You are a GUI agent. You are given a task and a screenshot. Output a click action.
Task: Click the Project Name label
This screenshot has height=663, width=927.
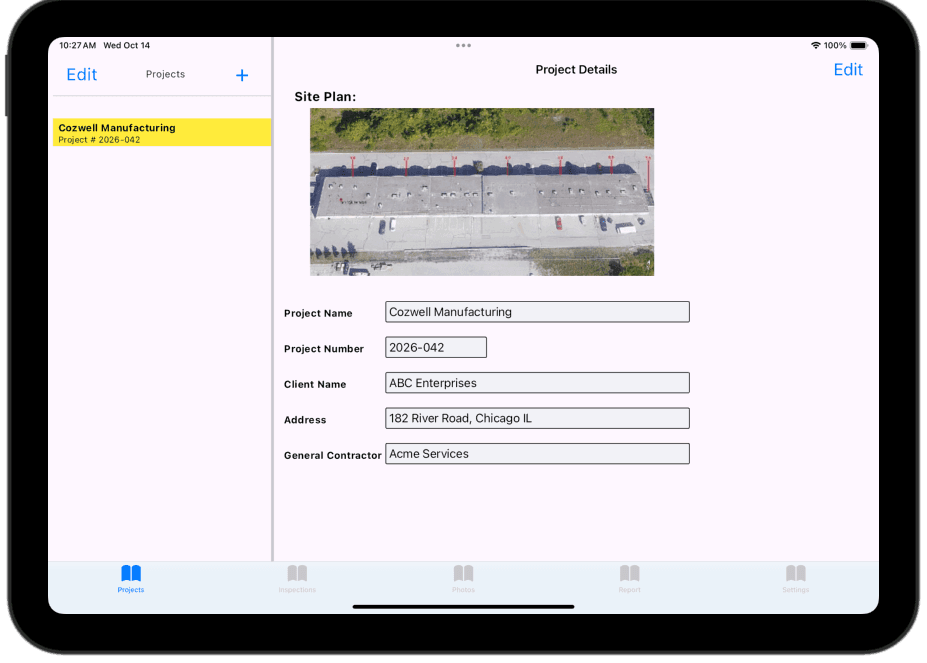coord(317,313)
